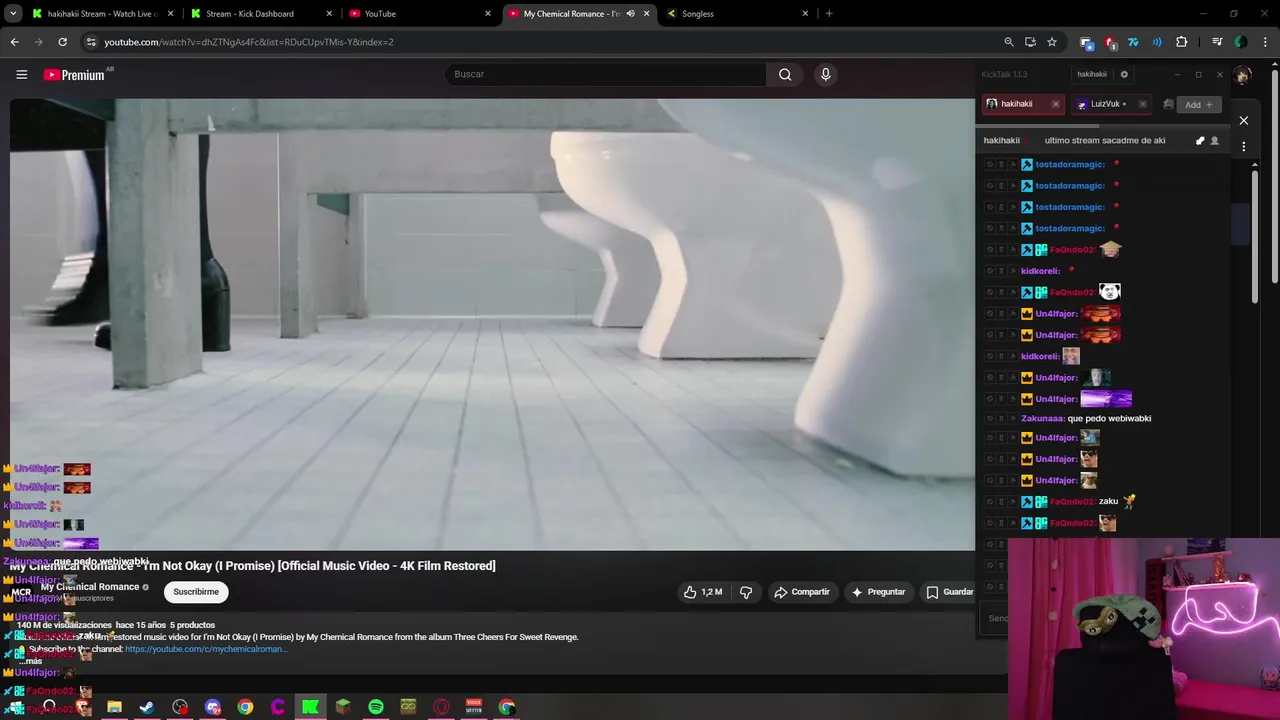Open the Chrome profile avatar
Screen dimensions: 1280x720
coord(1241,42)
